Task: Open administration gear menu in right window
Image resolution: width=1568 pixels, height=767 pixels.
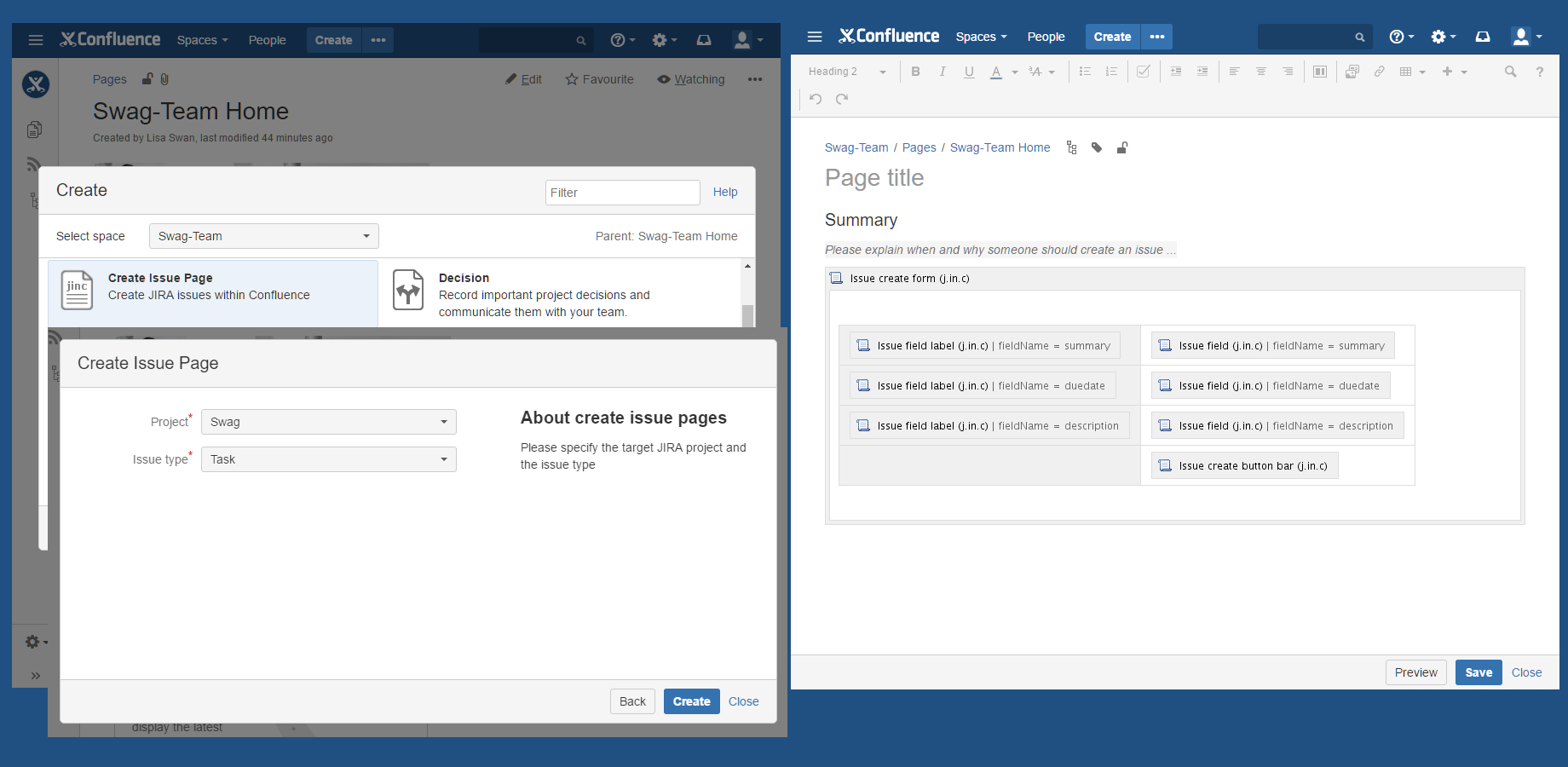Action: [x=1443, y=37]
